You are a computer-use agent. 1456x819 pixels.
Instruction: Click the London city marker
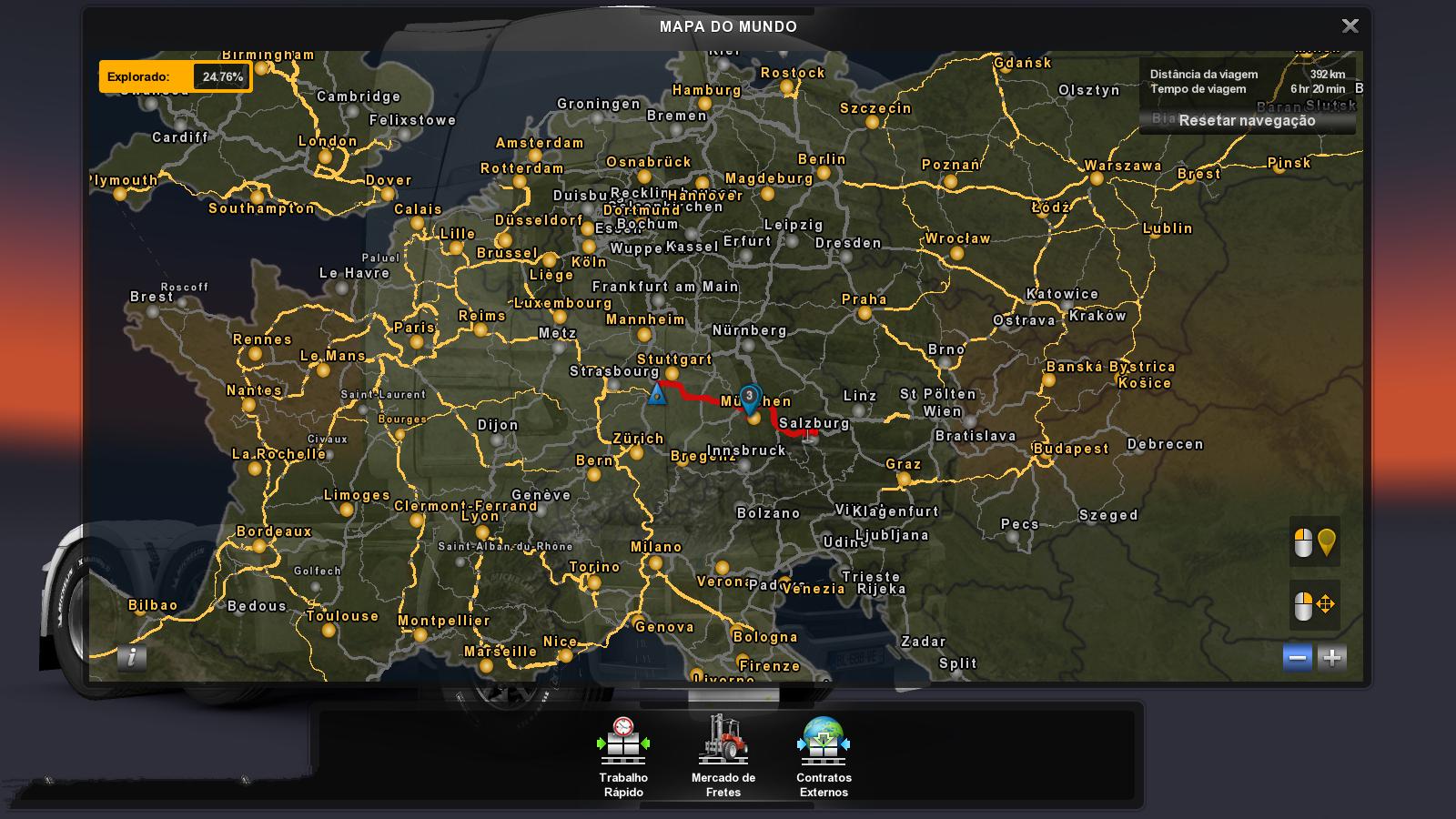point(325,157)
